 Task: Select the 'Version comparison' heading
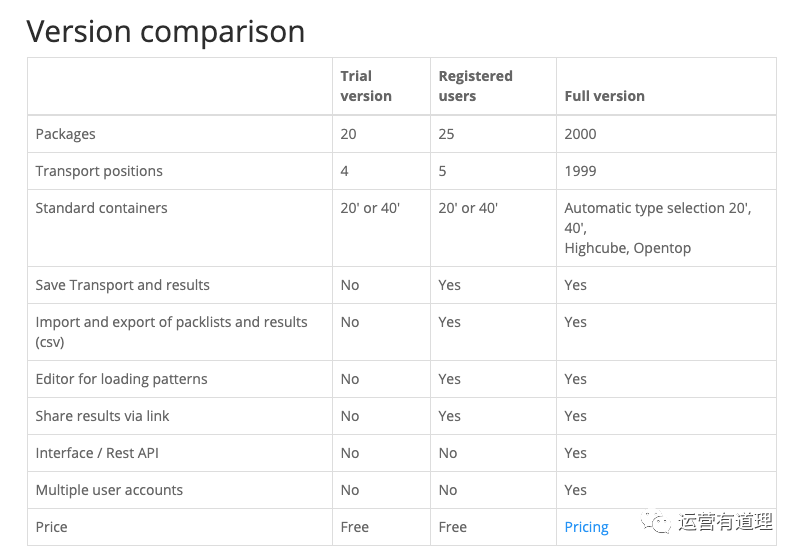click(x=165, y=32)
